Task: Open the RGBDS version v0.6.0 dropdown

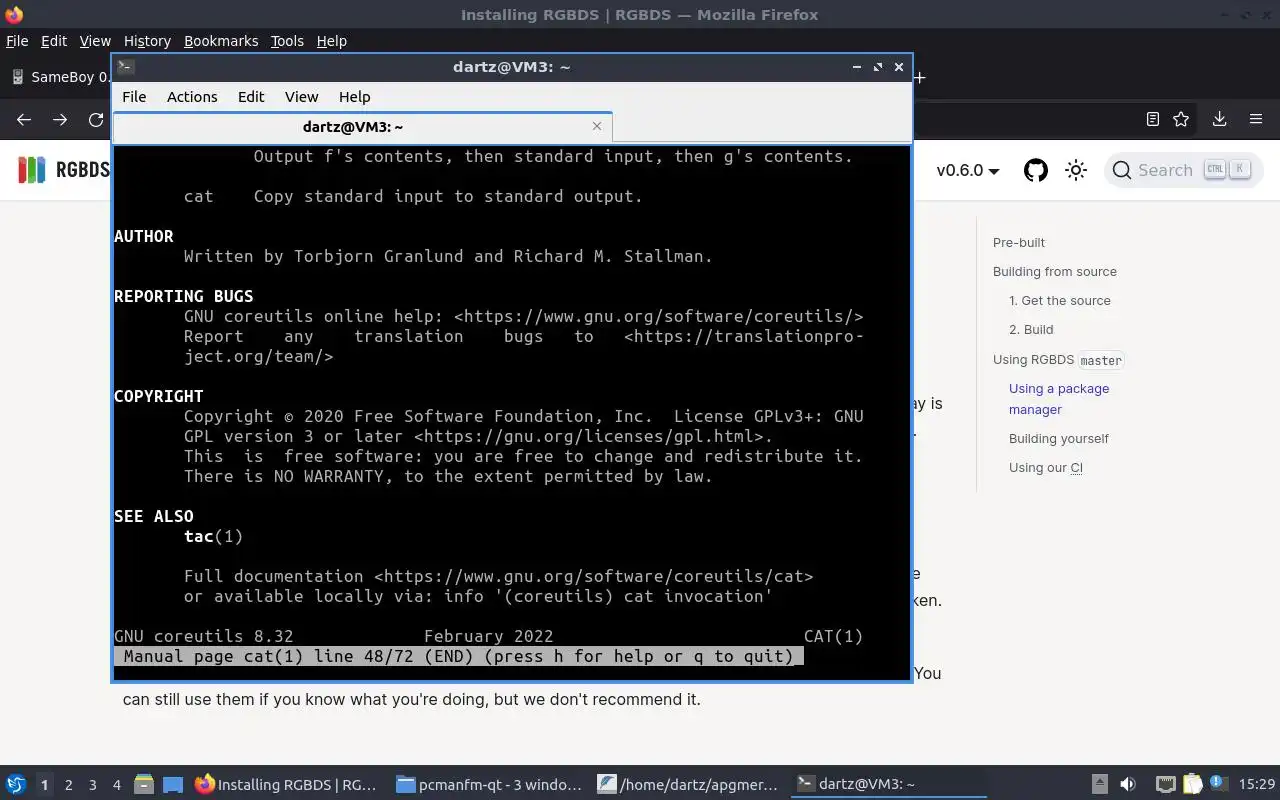Action: tap(968, 170)
